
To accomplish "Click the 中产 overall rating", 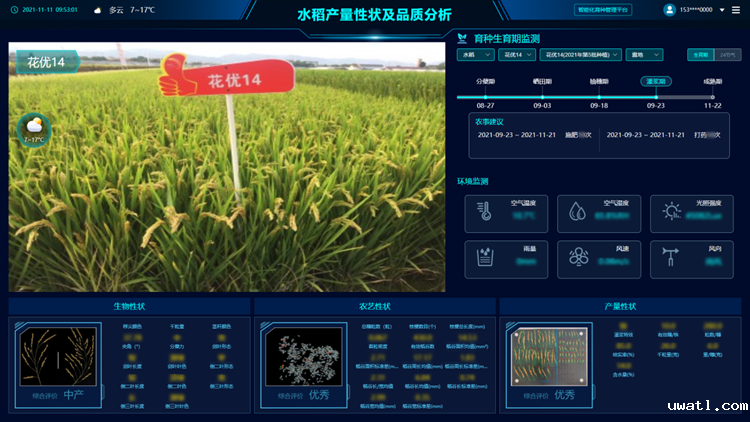I will [x=73, y=395].
